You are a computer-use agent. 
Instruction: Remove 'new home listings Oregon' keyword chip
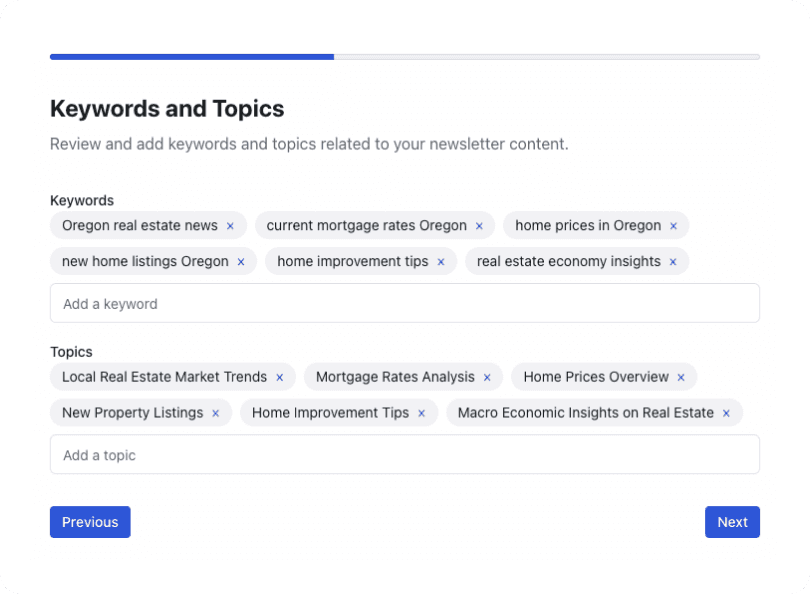coord(241,262)
